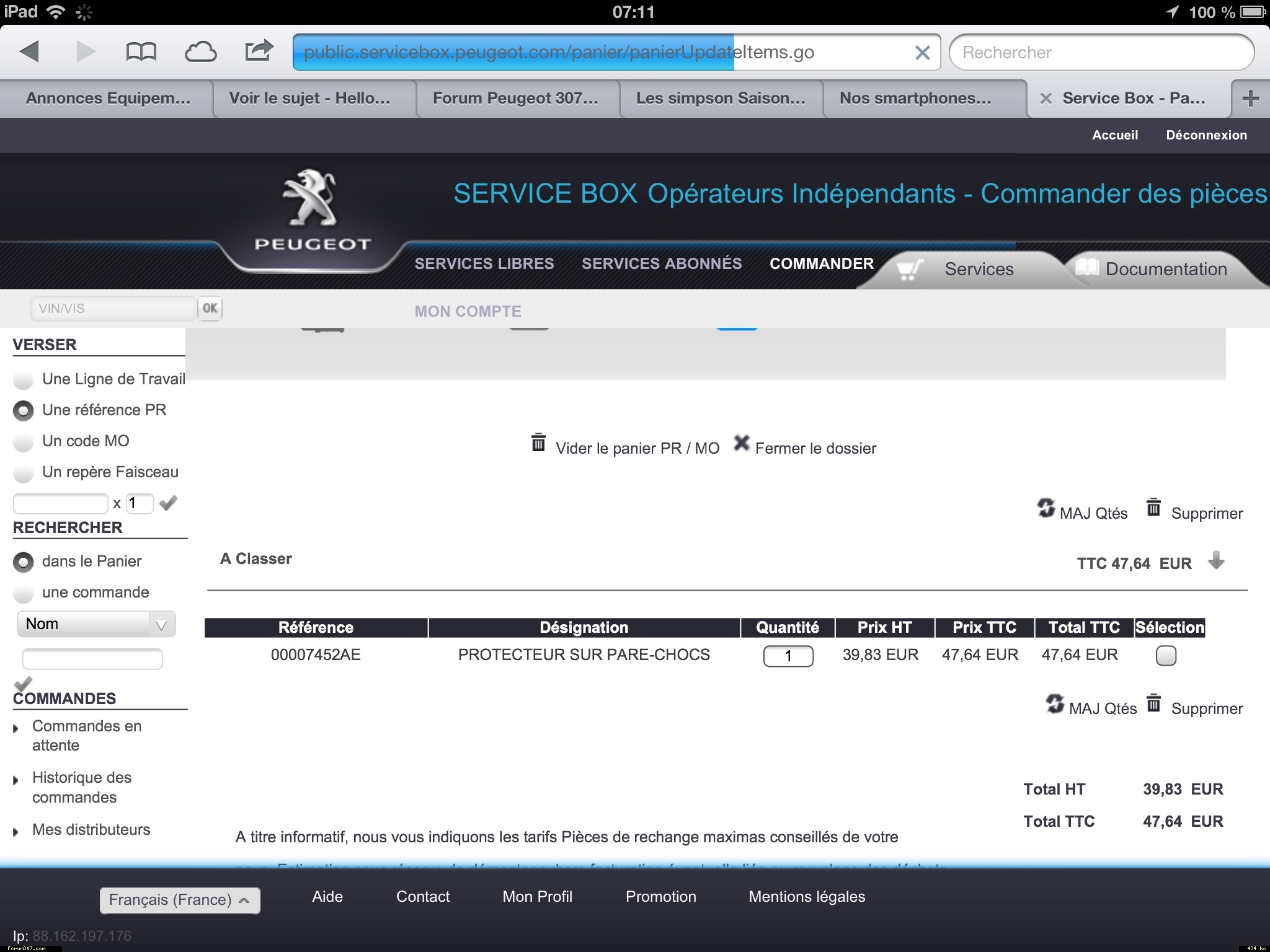Open the bookmarks book icon
Image resolution: width=1270 pixels, height=952 pixels.
pos(141,52)
